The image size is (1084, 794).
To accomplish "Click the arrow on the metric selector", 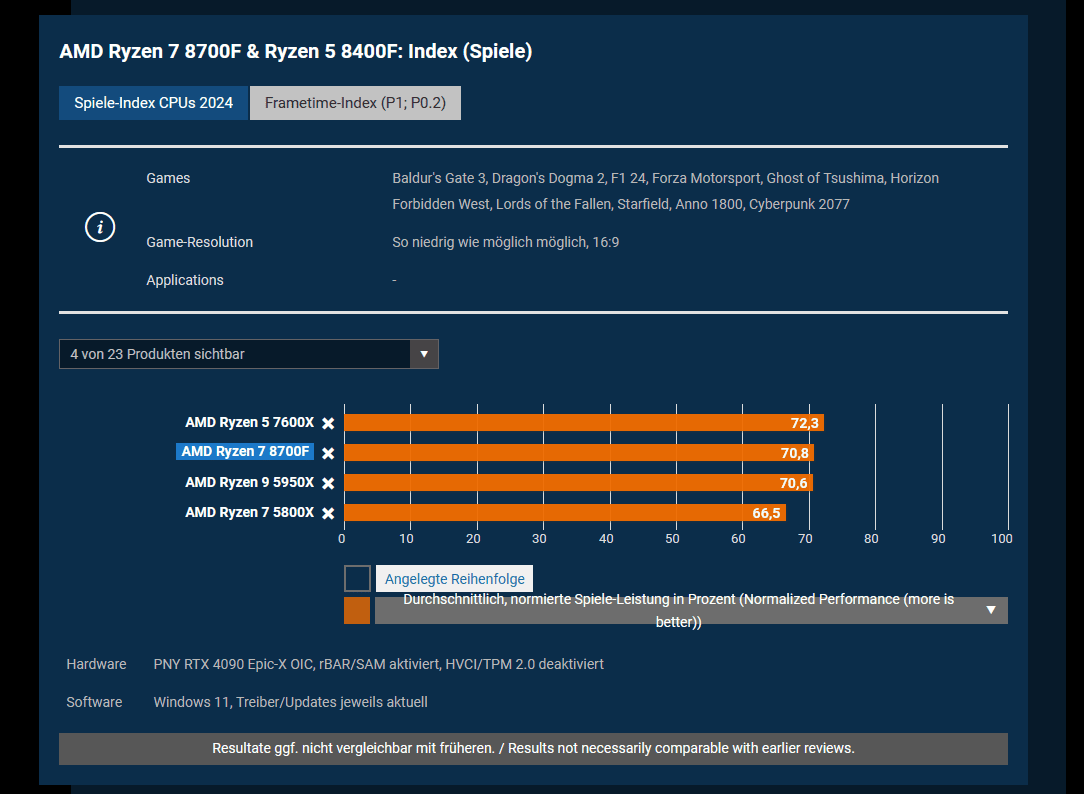I will coord(991,610).
